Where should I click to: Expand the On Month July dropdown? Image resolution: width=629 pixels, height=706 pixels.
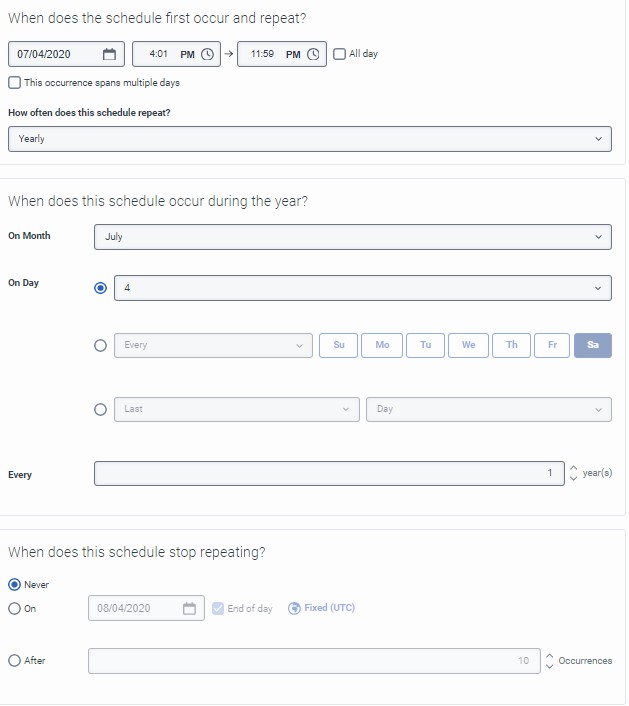(x=352, y=237)
